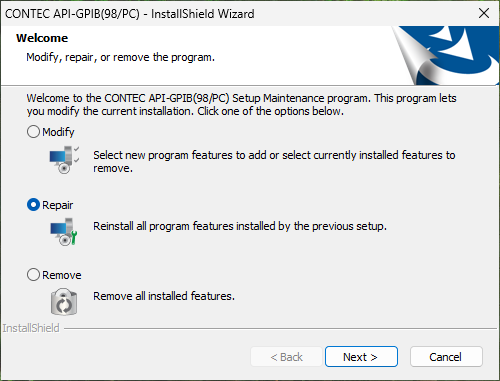Select the Repair radio button
Viewport: 500px width, 381px height.
point(33,205)
